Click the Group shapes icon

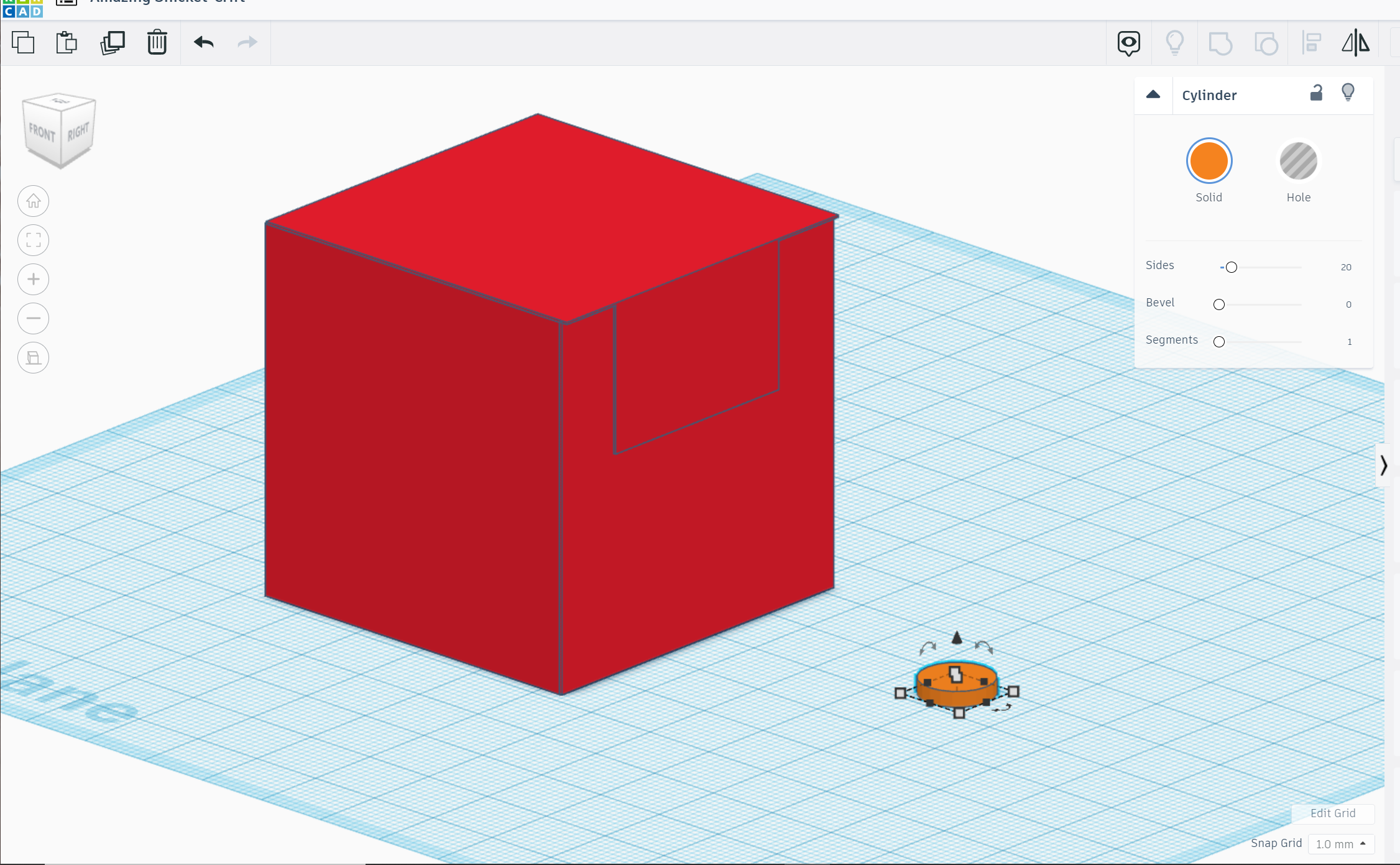[x=1220, y=43]
